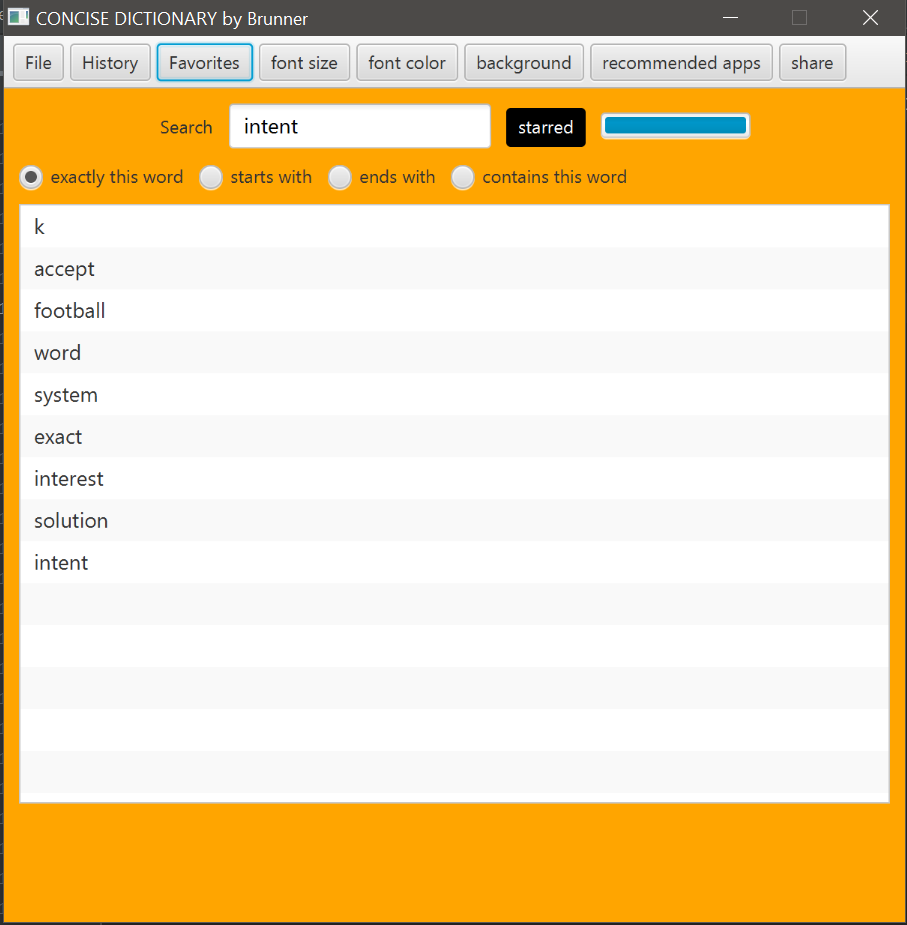Close the Concise Dictionary window
The height and width of the screenshot is (925, 907).
pos(870,18)
